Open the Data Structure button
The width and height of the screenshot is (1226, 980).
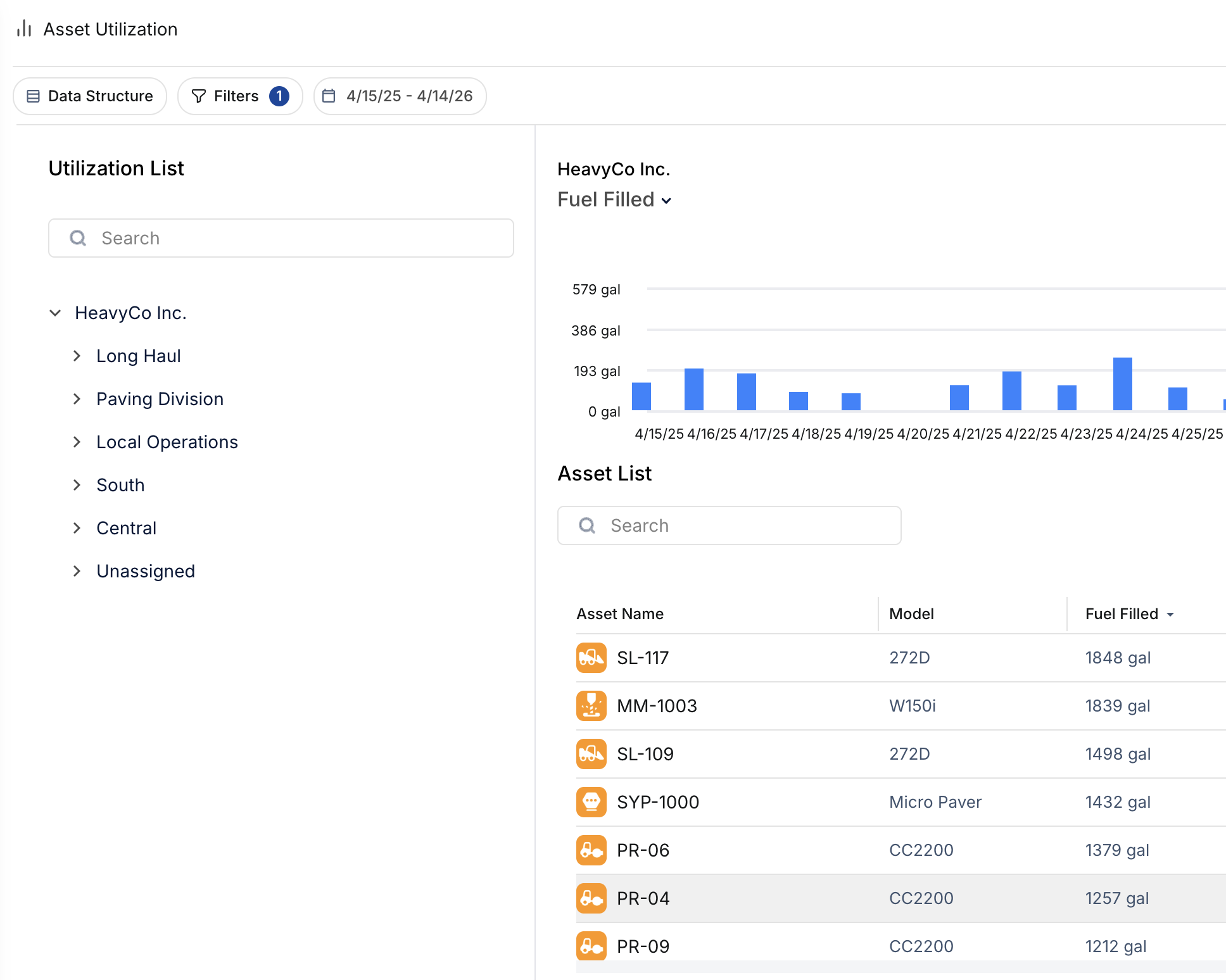point(90,96)
